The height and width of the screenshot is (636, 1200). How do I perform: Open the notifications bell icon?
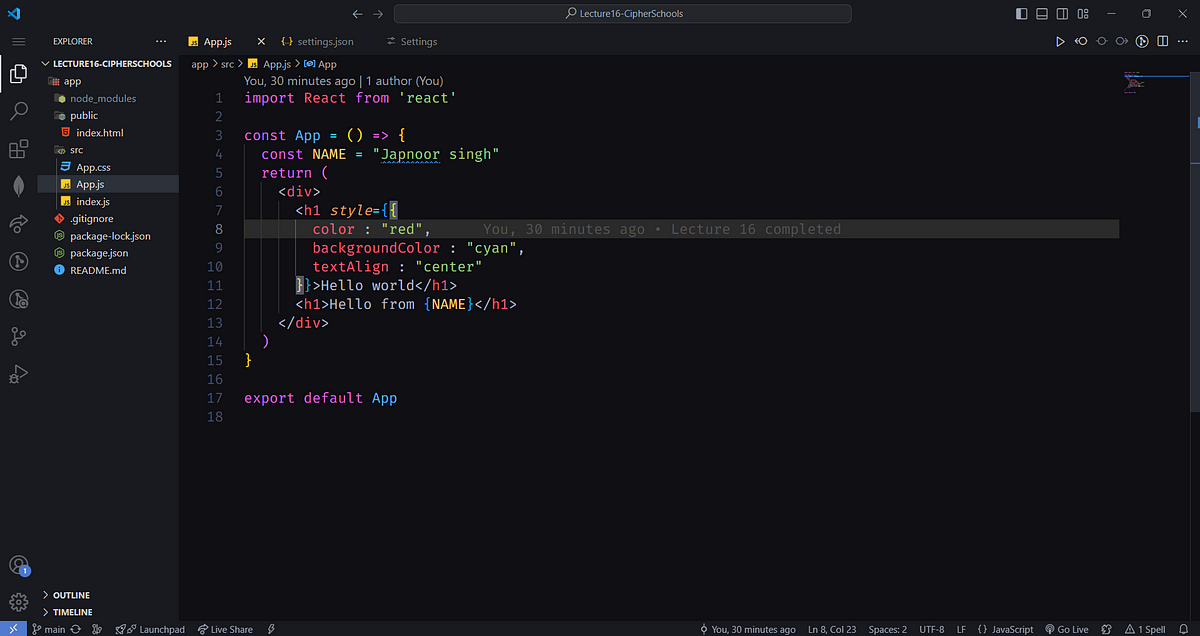coord(1184,629)
